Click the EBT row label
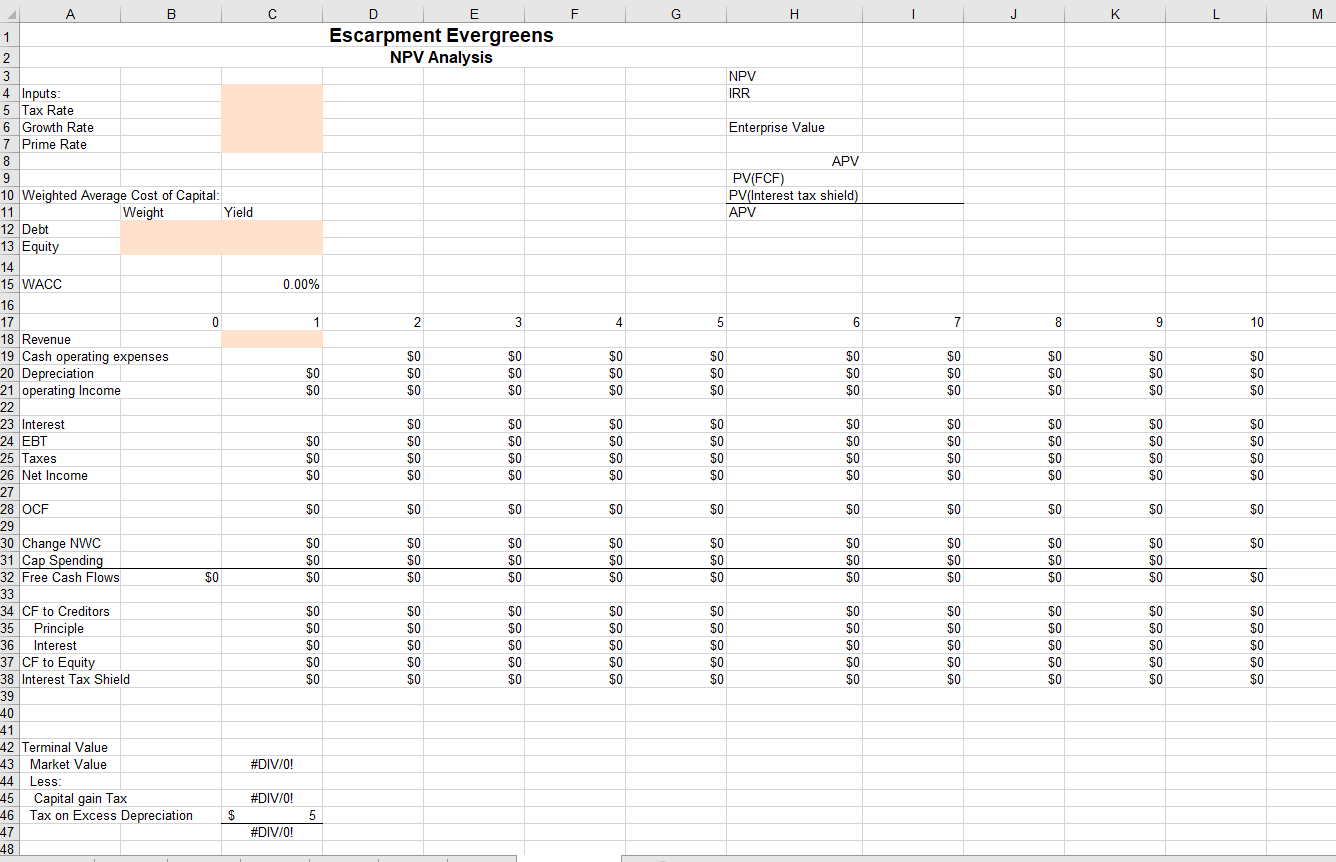This screenshot has width=1336, height=862. tap(34, 441)
